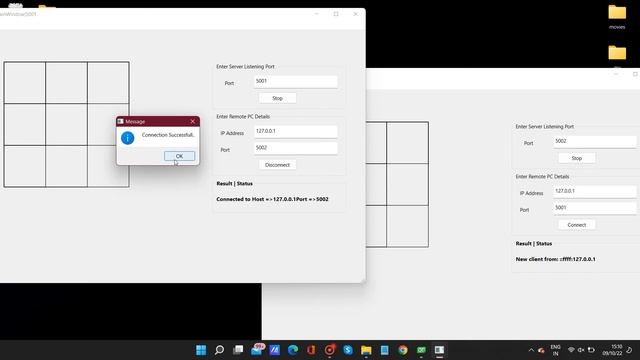Click the desktop folder icon below movies
The width and height of the screenshot is (640, 360).
[617, 53]
